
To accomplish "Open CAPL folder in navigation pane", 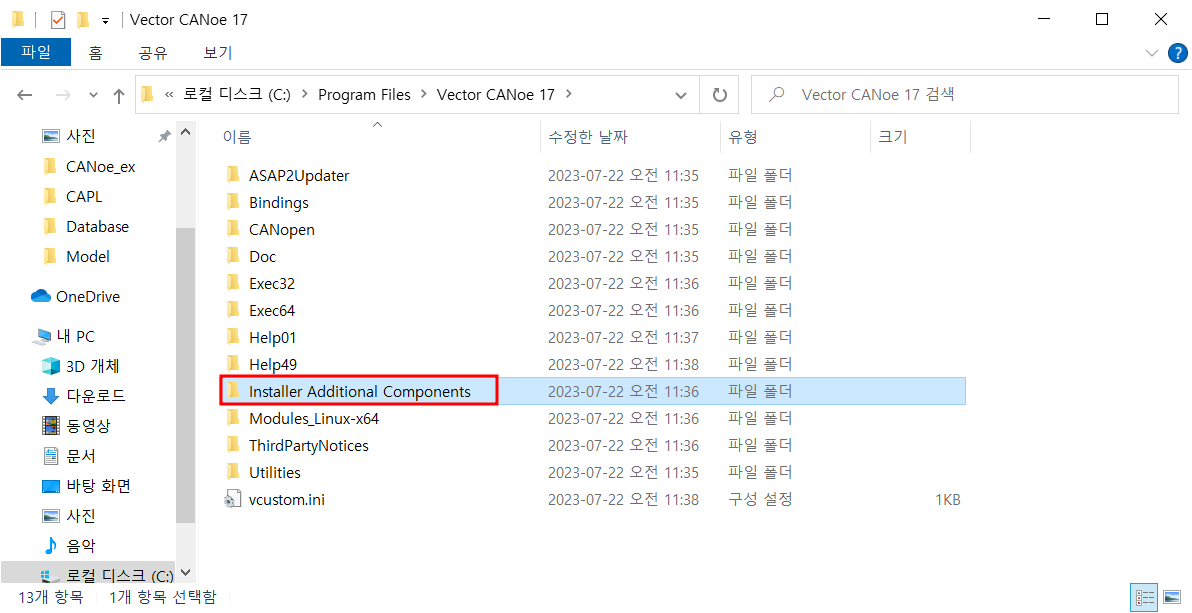I will coord(84,196).
